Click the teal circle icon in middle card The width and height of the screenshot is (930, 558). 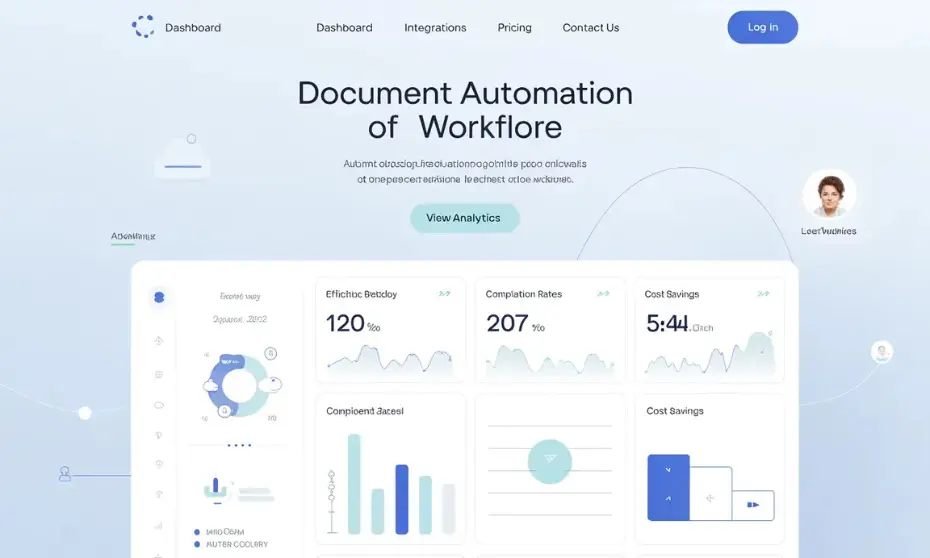pyautogui.click(x=549, y=459)
